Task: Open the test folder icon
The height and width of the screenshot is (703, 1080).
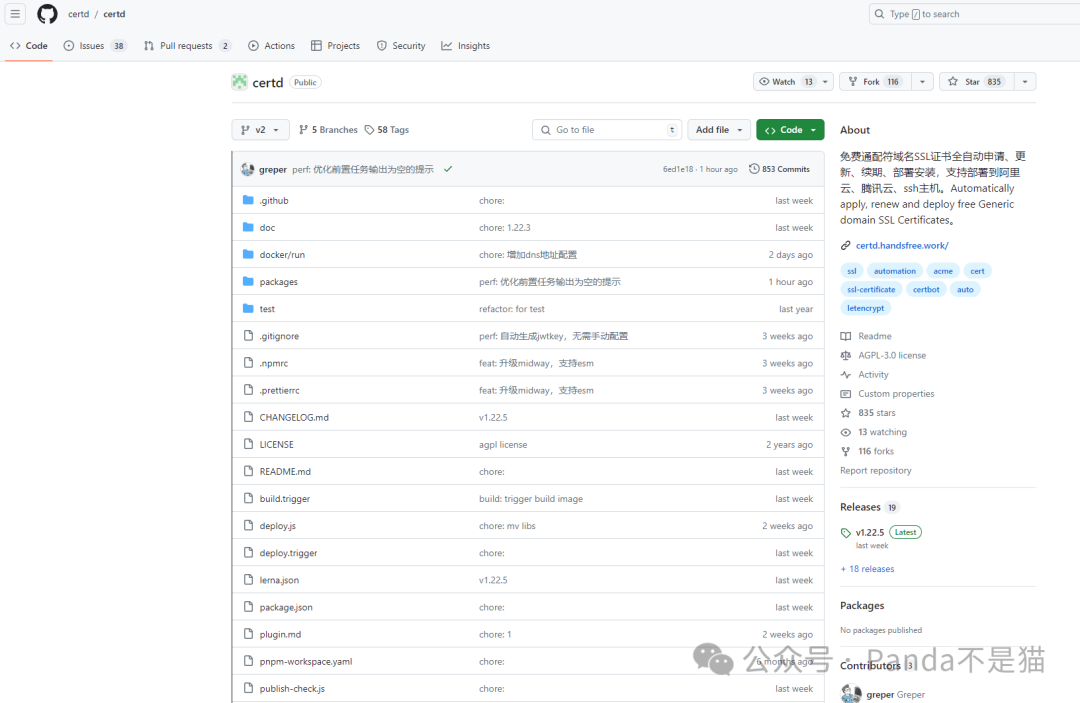Action: click(248, 308)
